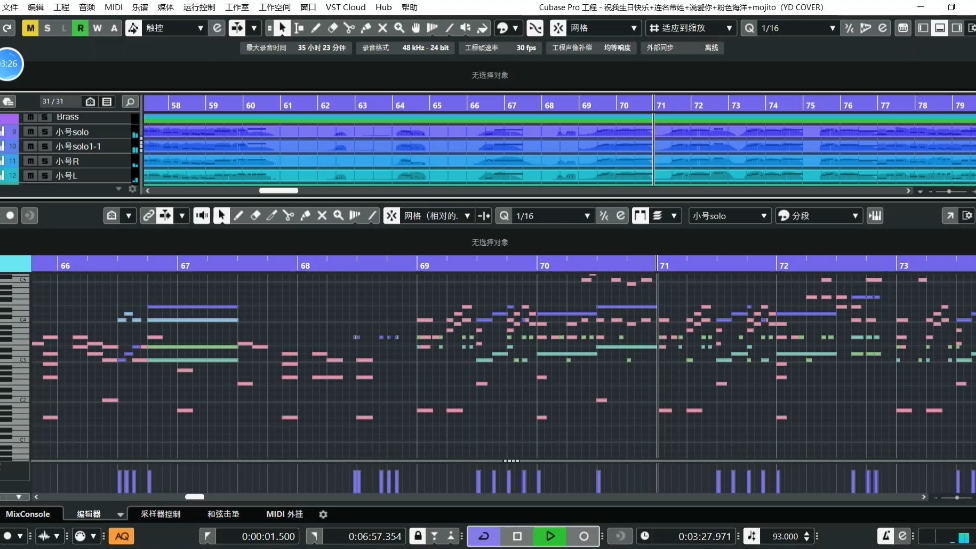Image resolution: width=976 pixels, height=549 pixels.
Task: Open the 适应到缩放 snap type dropdown
Action: click(691, 28)
